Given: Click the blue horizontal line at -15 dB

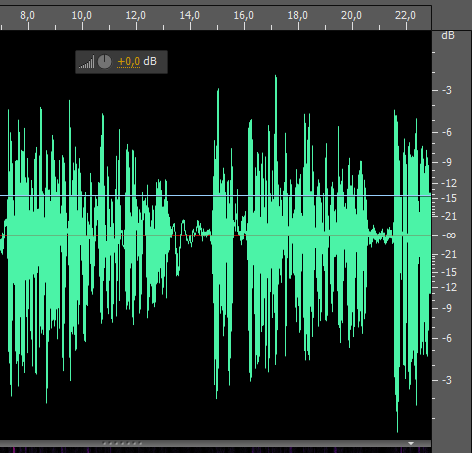Looking at the screenshot, I should 216,196.
